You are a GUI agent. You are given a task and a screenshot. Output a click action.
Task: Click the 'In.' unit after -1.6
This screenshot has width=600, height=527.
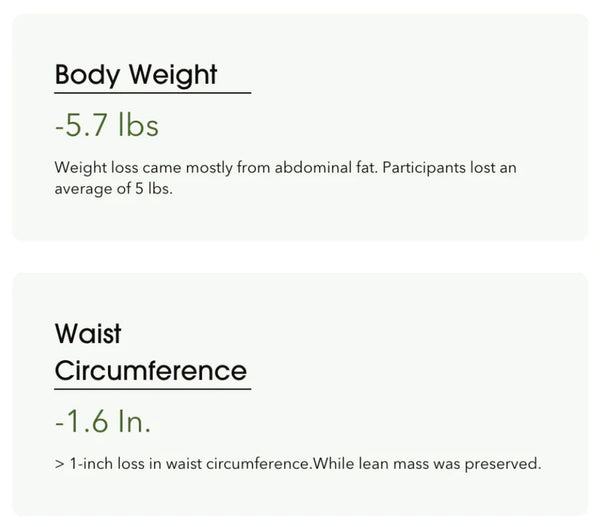tap(134, 421)
